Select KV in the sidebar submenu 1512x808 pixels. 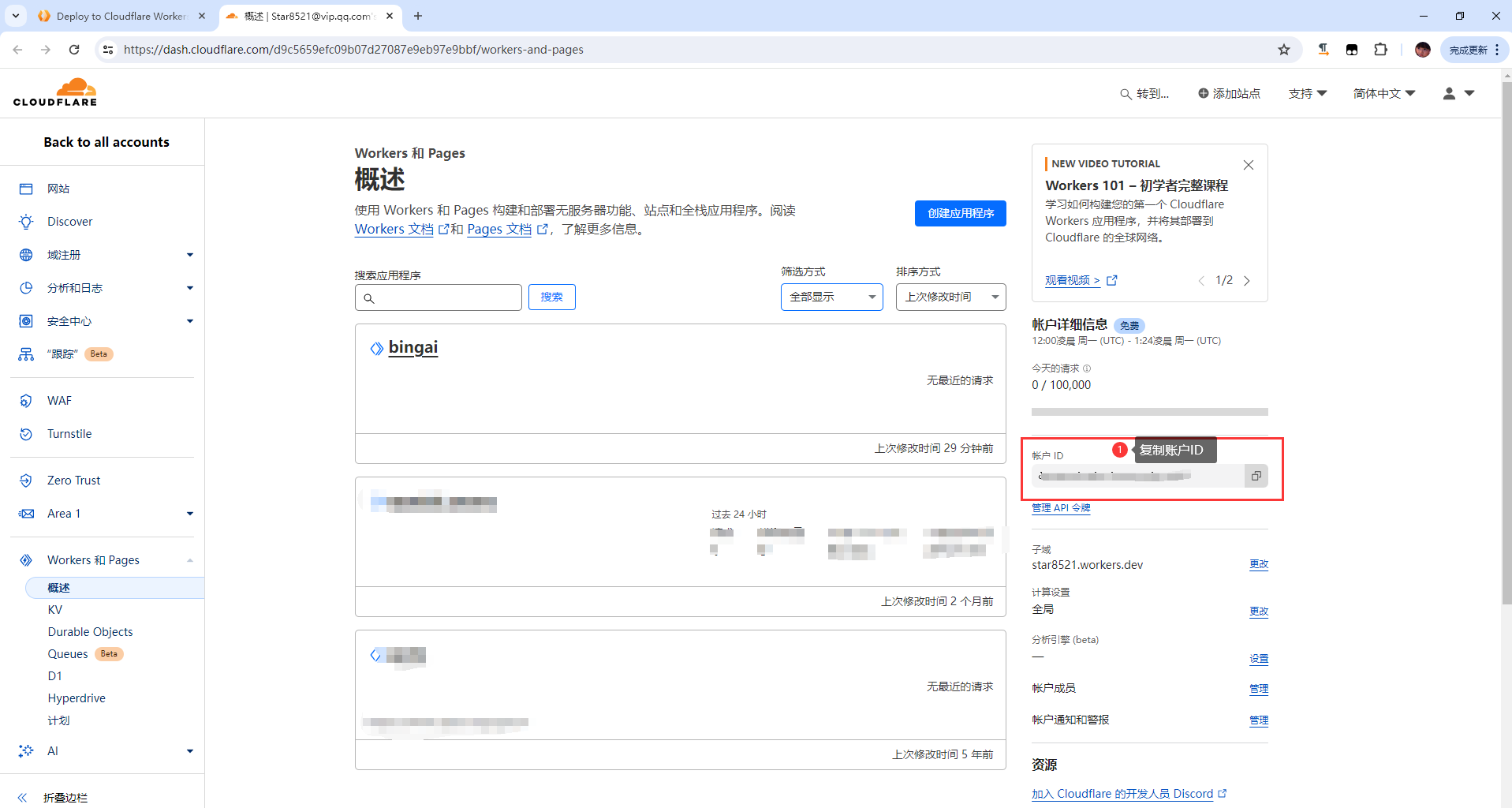(x=55, y=610)
